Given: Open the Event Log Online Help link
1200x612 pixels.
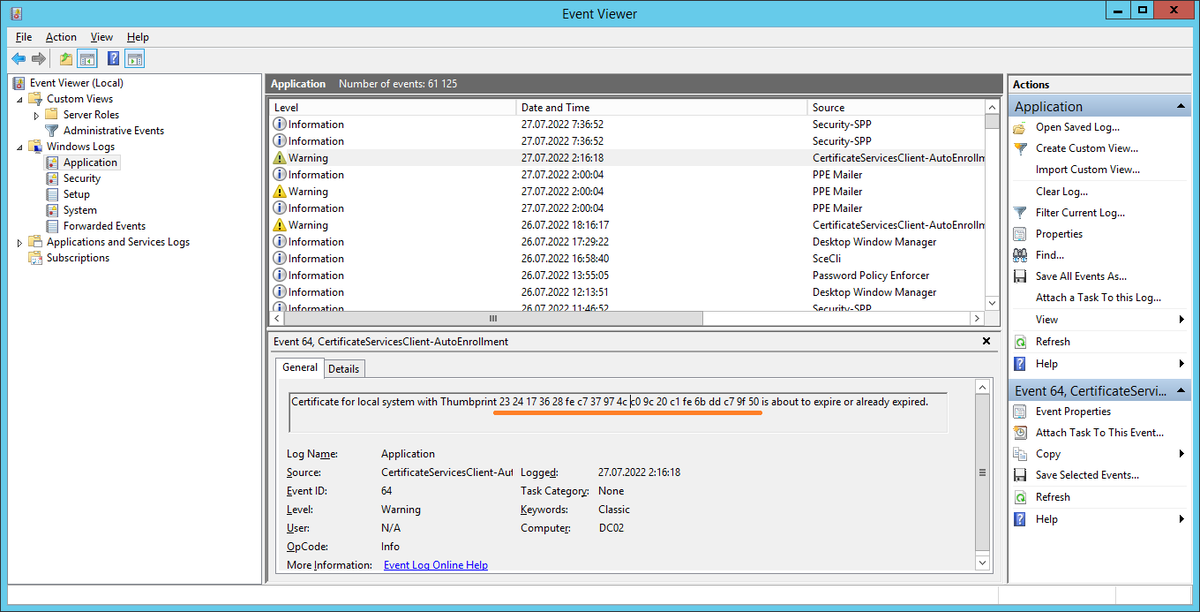Looking at the screenshot, I should point(436,565).
